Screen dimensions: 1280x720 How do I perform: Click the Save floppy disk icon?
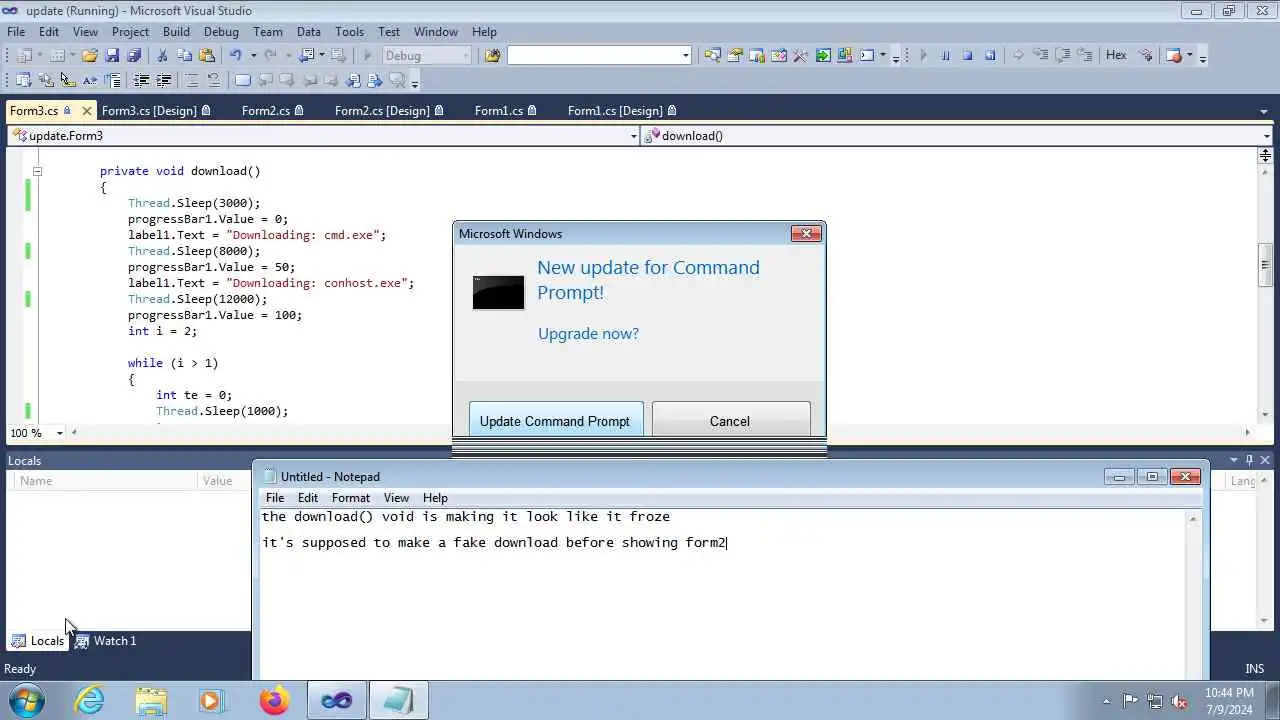(x=112, y=56)
